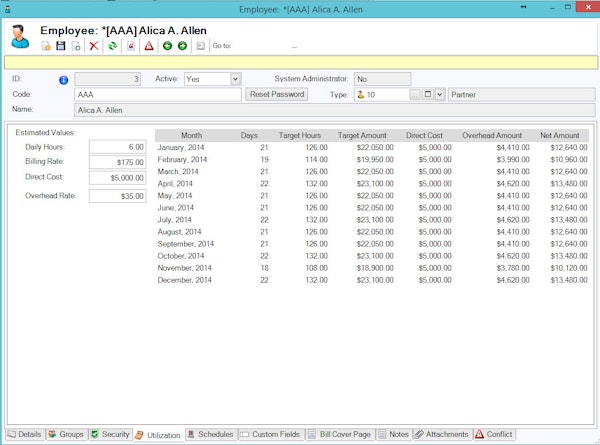Click the New record toolbar icon
The width and height of the screenshot is (600, 445).
tap(46, 46)
